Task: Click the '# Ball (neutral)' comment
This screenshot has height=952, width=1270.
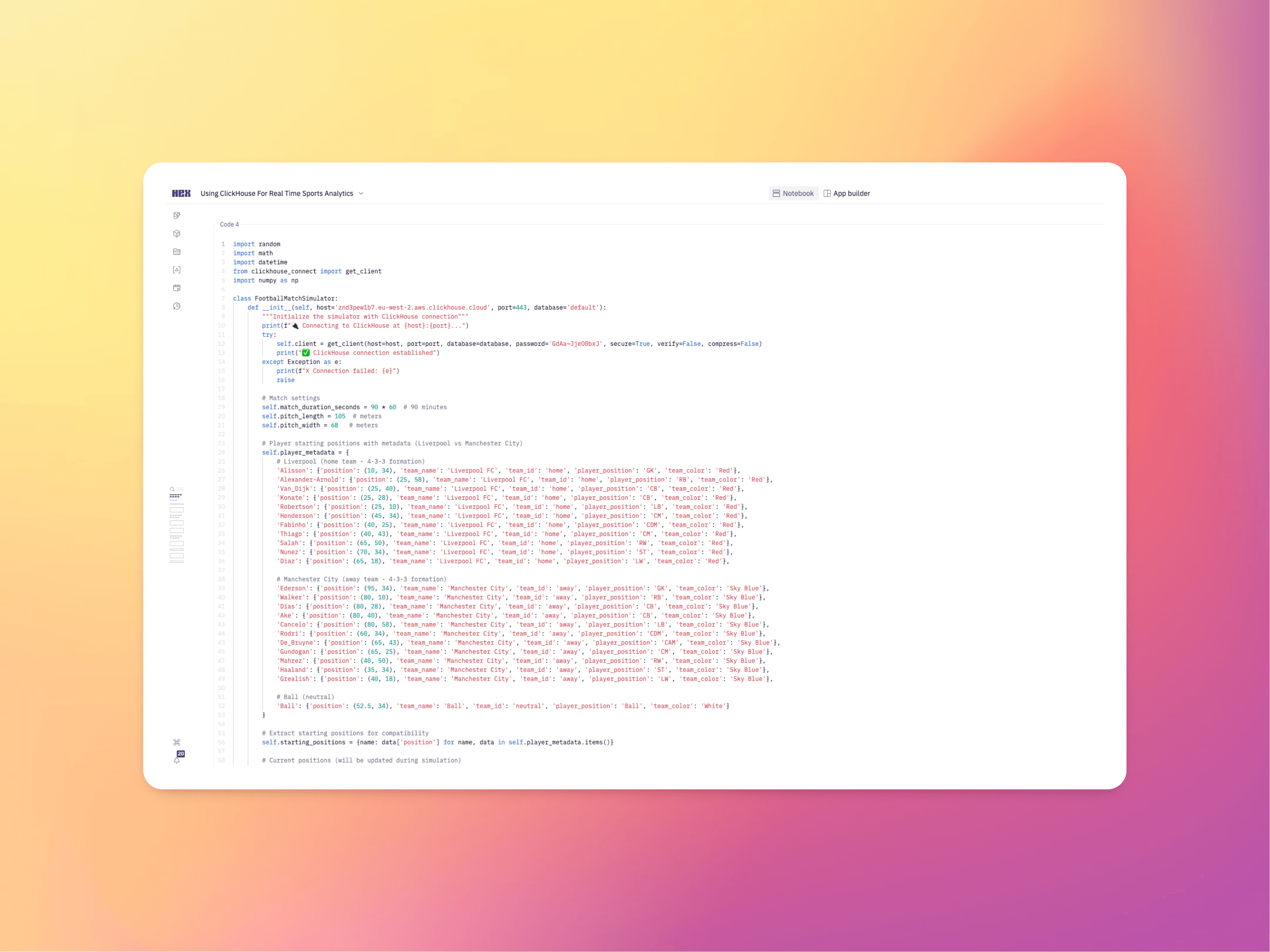Action: pos(306,697)
